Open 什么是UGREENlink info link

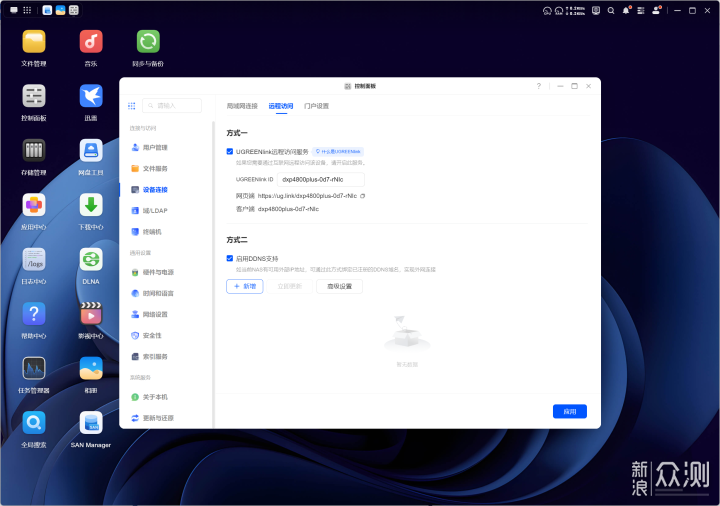tap(338, 152)
